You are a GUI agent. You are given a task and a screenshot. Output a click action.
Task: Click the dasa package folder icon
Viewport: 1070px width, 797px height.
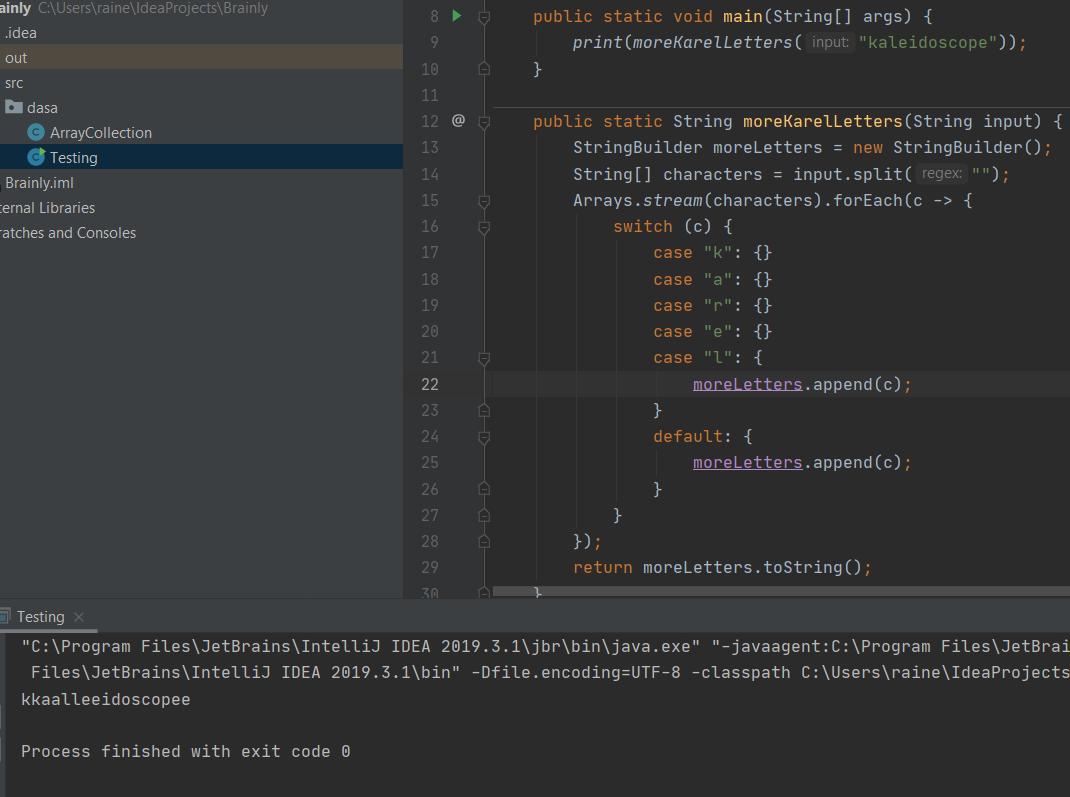[13, 107]
